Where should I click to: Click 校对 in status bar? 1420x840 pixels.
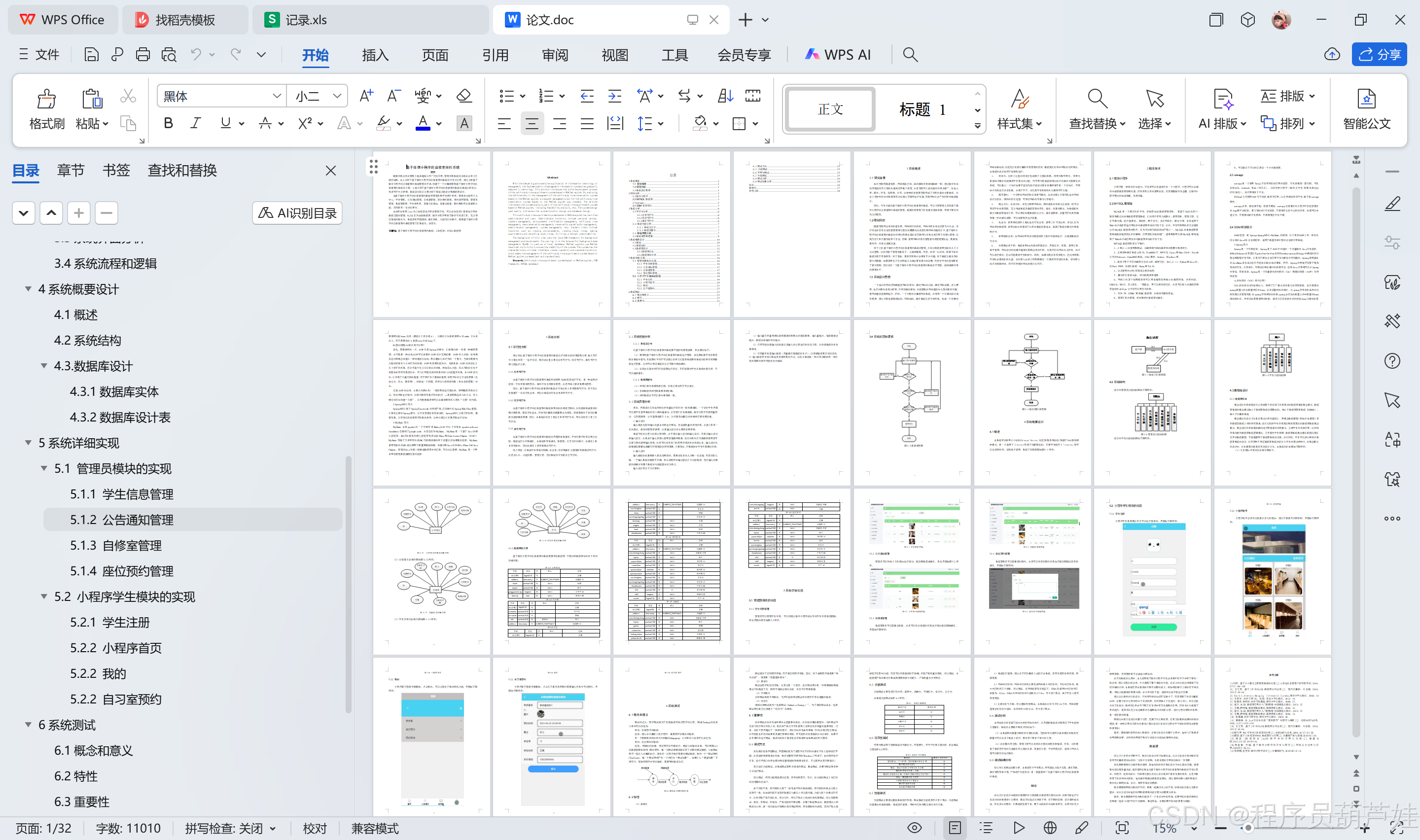[315, 829]
